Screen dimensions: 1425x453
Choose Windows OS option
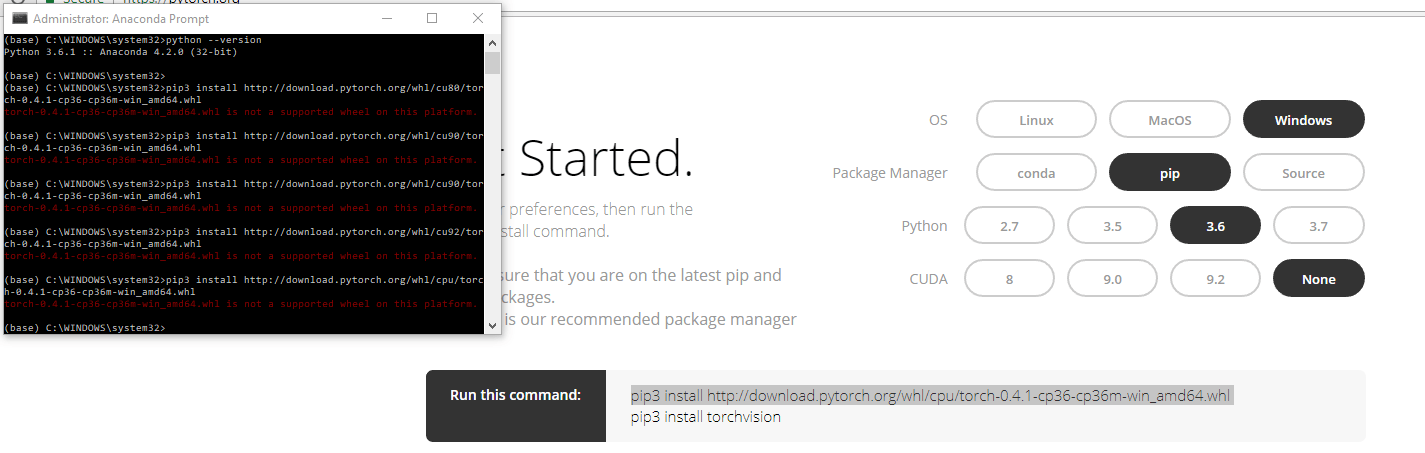tap(1303, 120)
